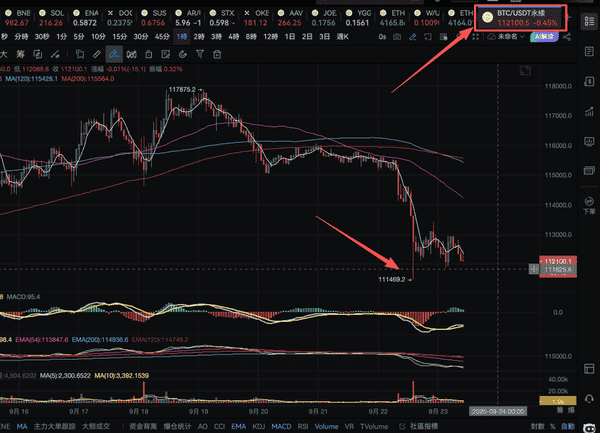600x433 pixels.
Task: Open the 下单 order panel expander
Action: [x=589, y=203]
